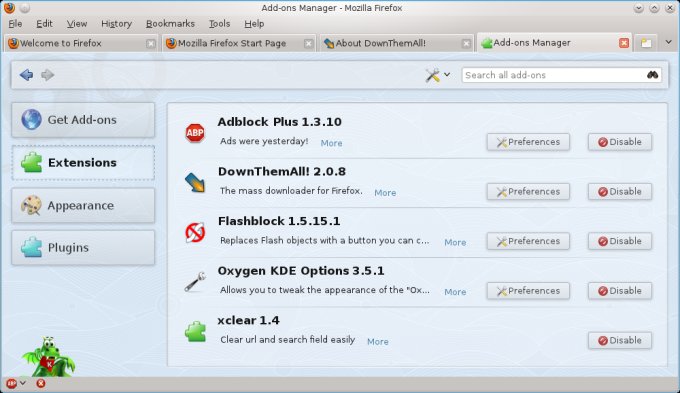Viewport: 680px width, 393px height.
Task: Click the Adblock Plus ABP extension icon
Action: click(195, 133)
